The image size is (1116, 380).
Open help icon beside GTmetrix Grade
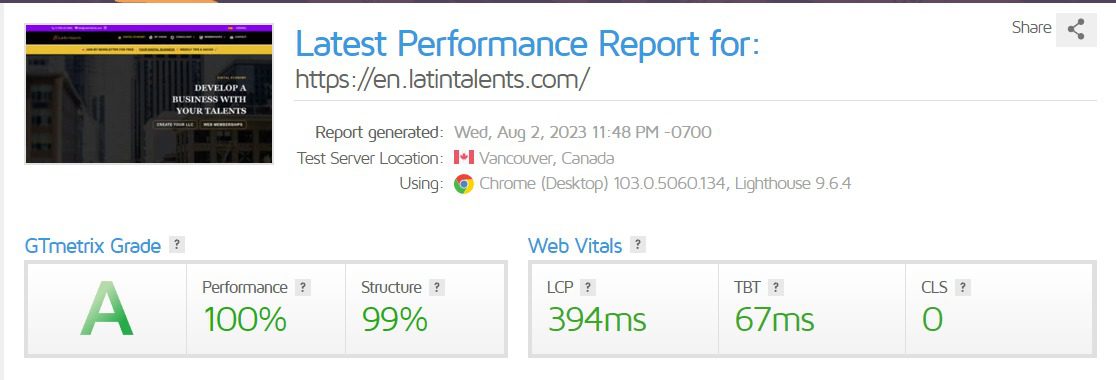tap(177, 245)
